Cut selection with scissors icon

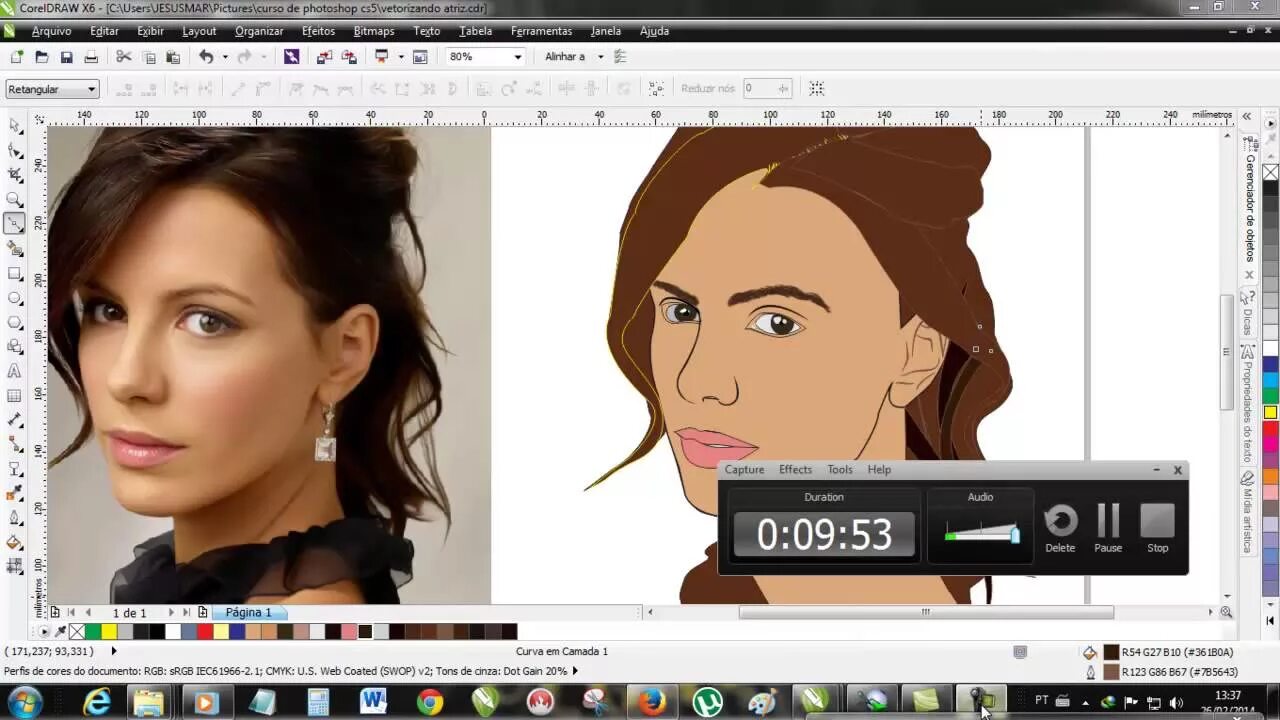(x=124, y=57)
